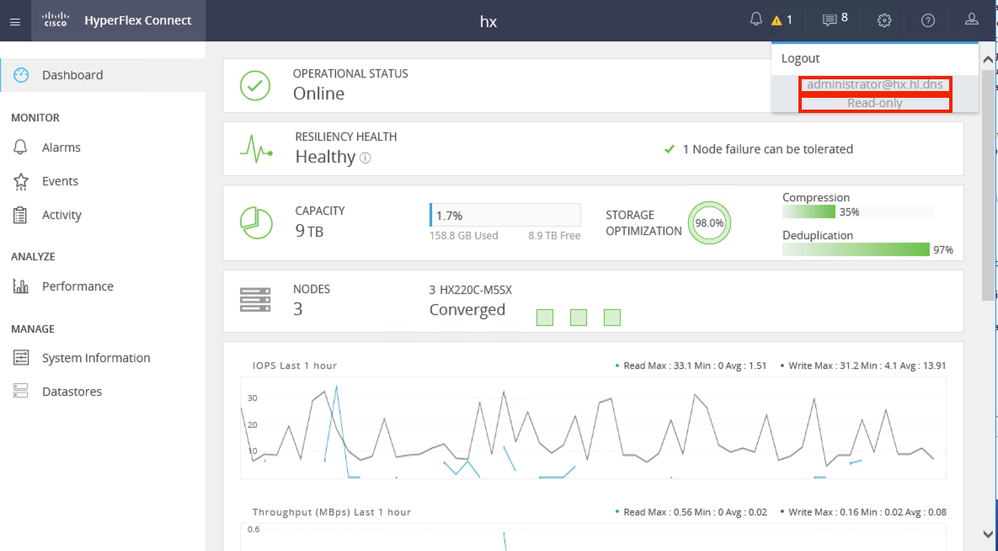Click the Nodes server stack icon
The height and width of the screenshot is (551, 998).
(x=255, y=300)
